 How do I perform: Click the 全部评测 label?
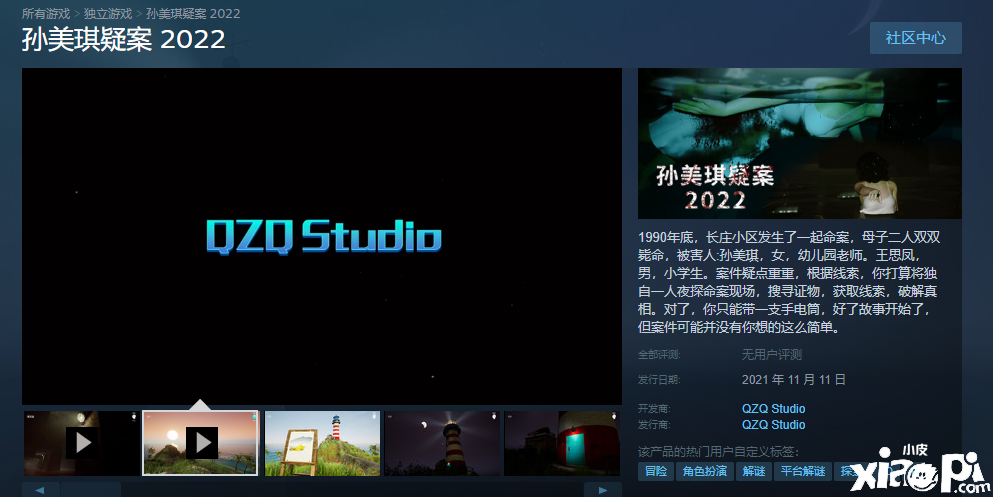click(x=659, y=355)
